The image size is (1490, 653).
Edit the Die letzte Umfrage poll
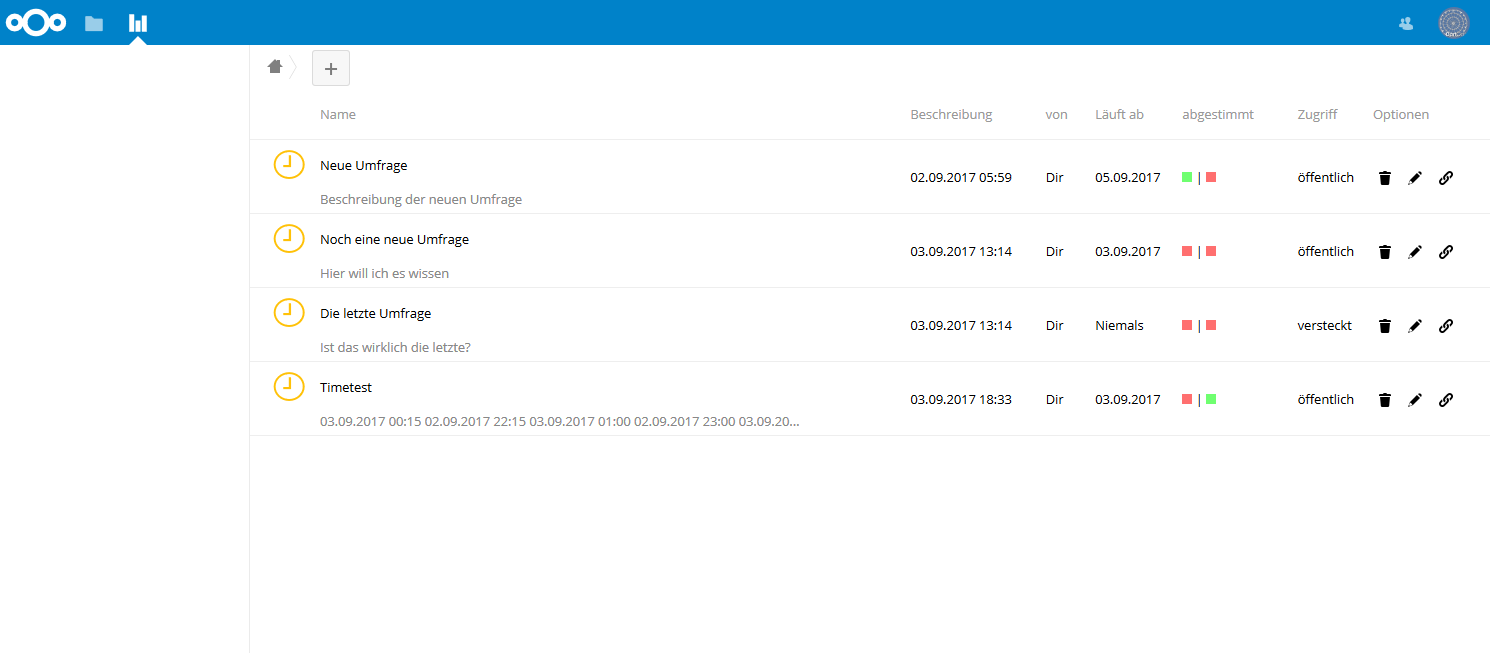[1415, 326]
